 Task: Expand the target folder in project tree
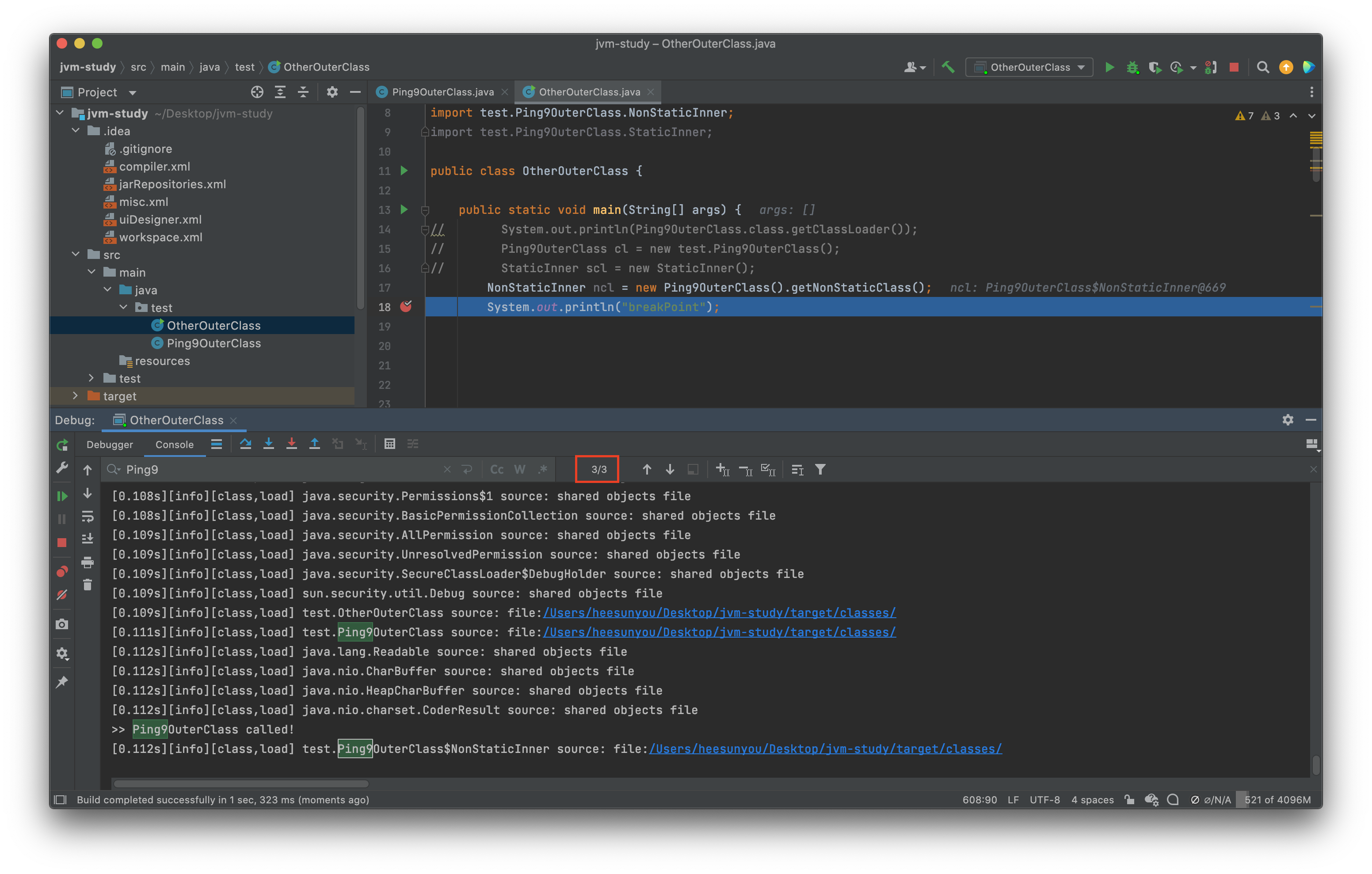[75, 395]
